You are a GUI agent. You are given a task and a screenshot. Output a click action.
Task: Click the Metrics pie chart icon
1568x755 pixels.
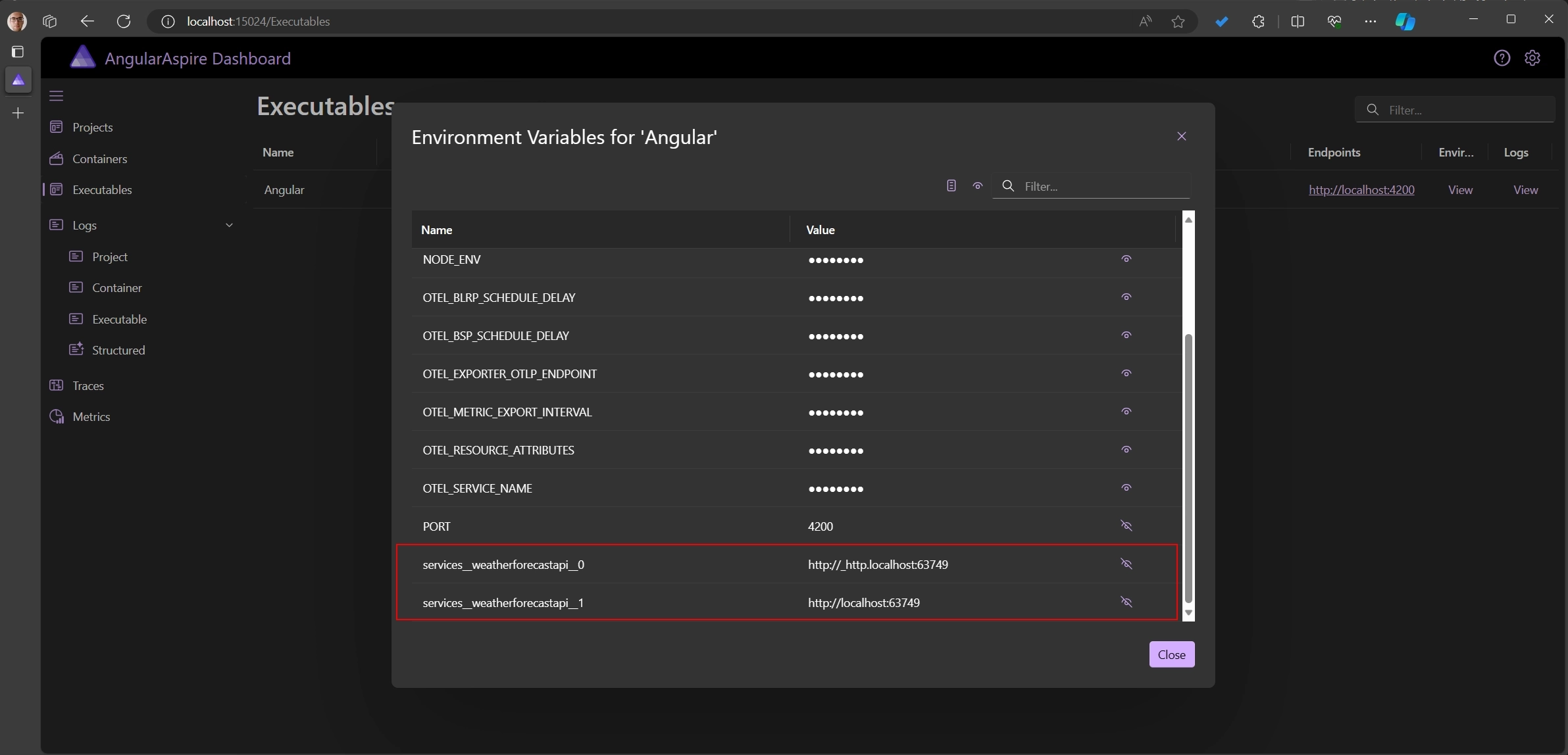pos(57,416)
